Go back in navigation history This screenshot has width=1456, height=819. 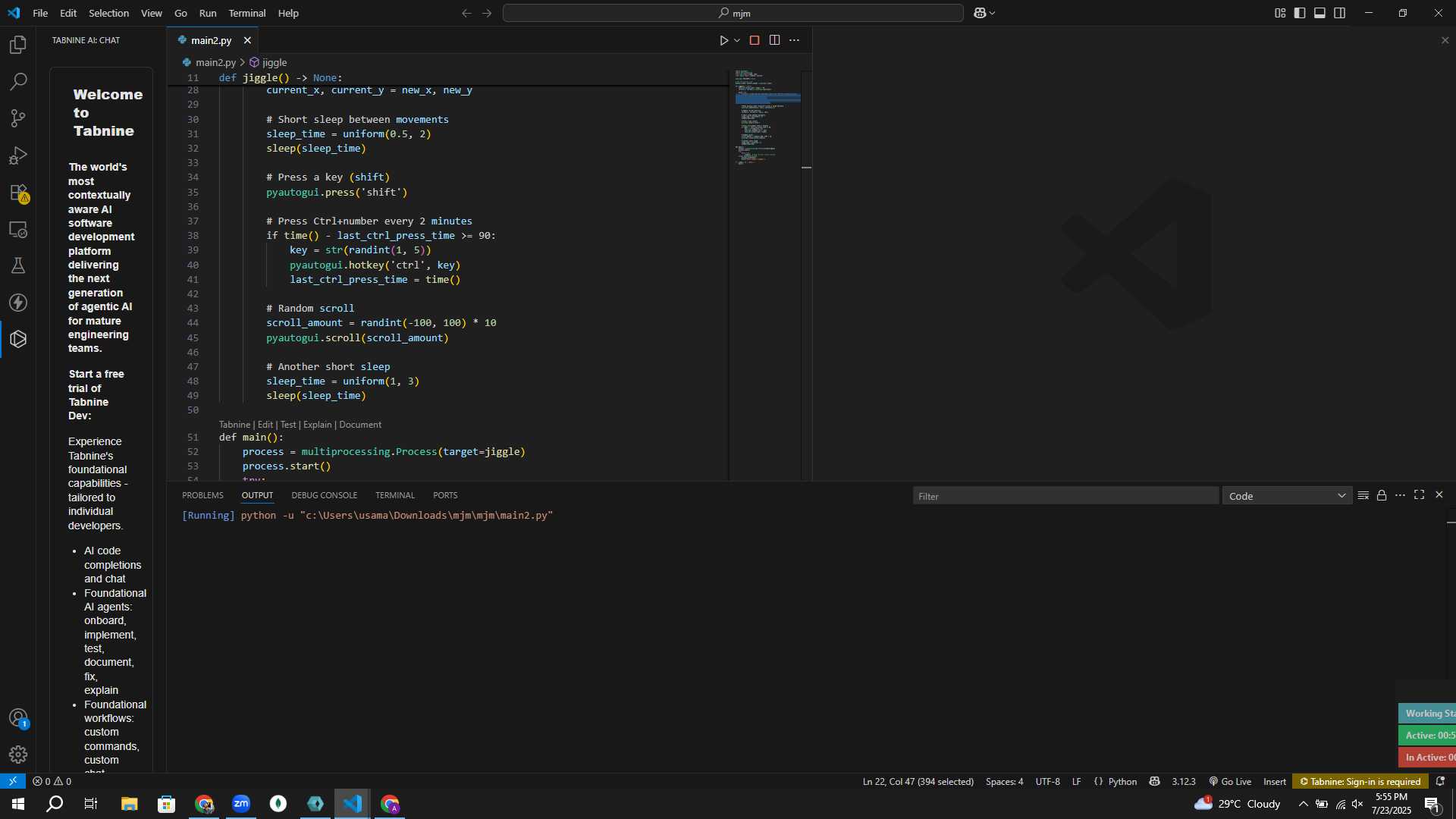click(466, 13)
